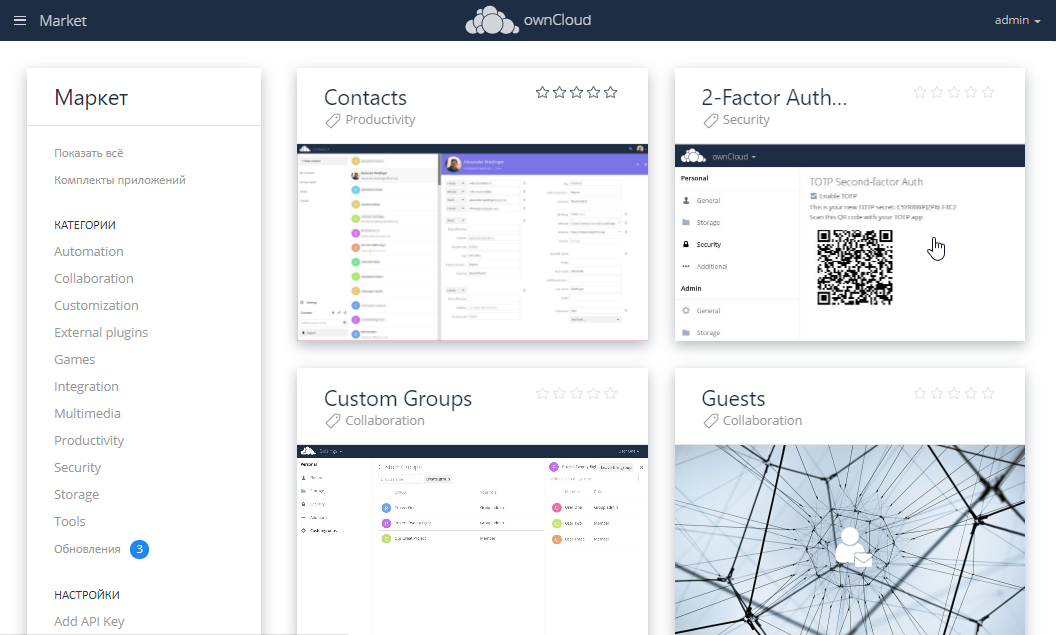Select the Automation category

click(x=89, y=252)
